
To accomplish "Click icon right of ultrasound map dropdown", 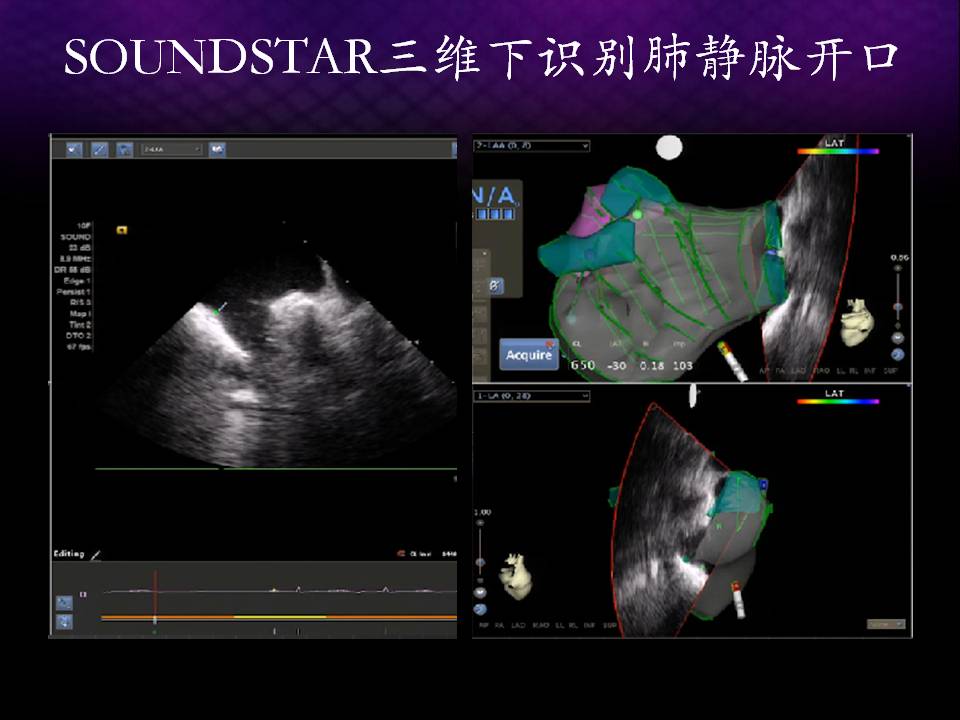I will (217, 149).
